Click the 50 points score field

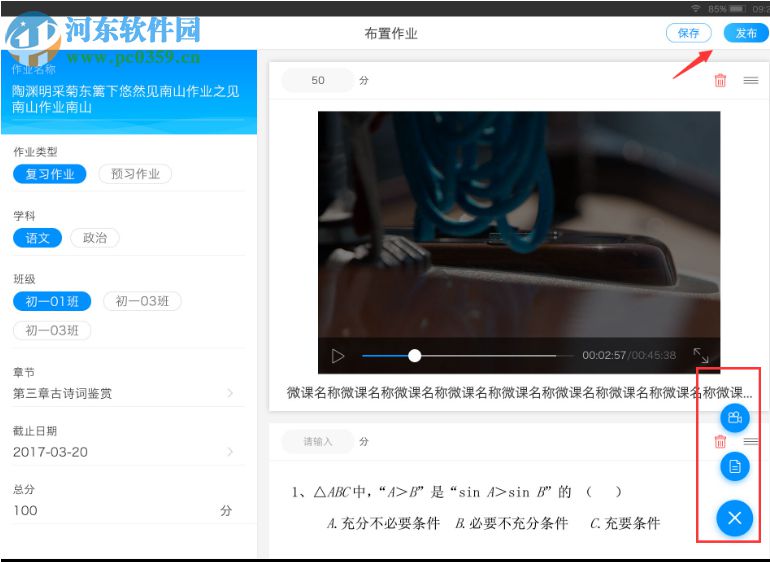[x=318, y=80]
